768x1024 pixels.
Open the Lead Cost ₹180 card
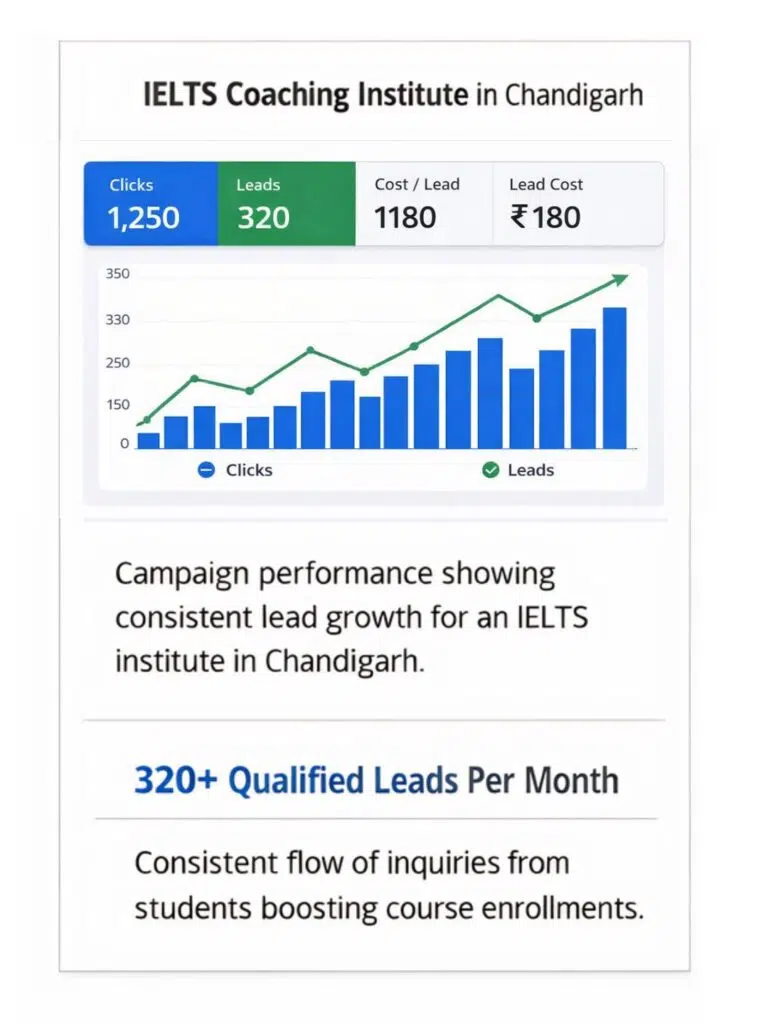point(578,204)
